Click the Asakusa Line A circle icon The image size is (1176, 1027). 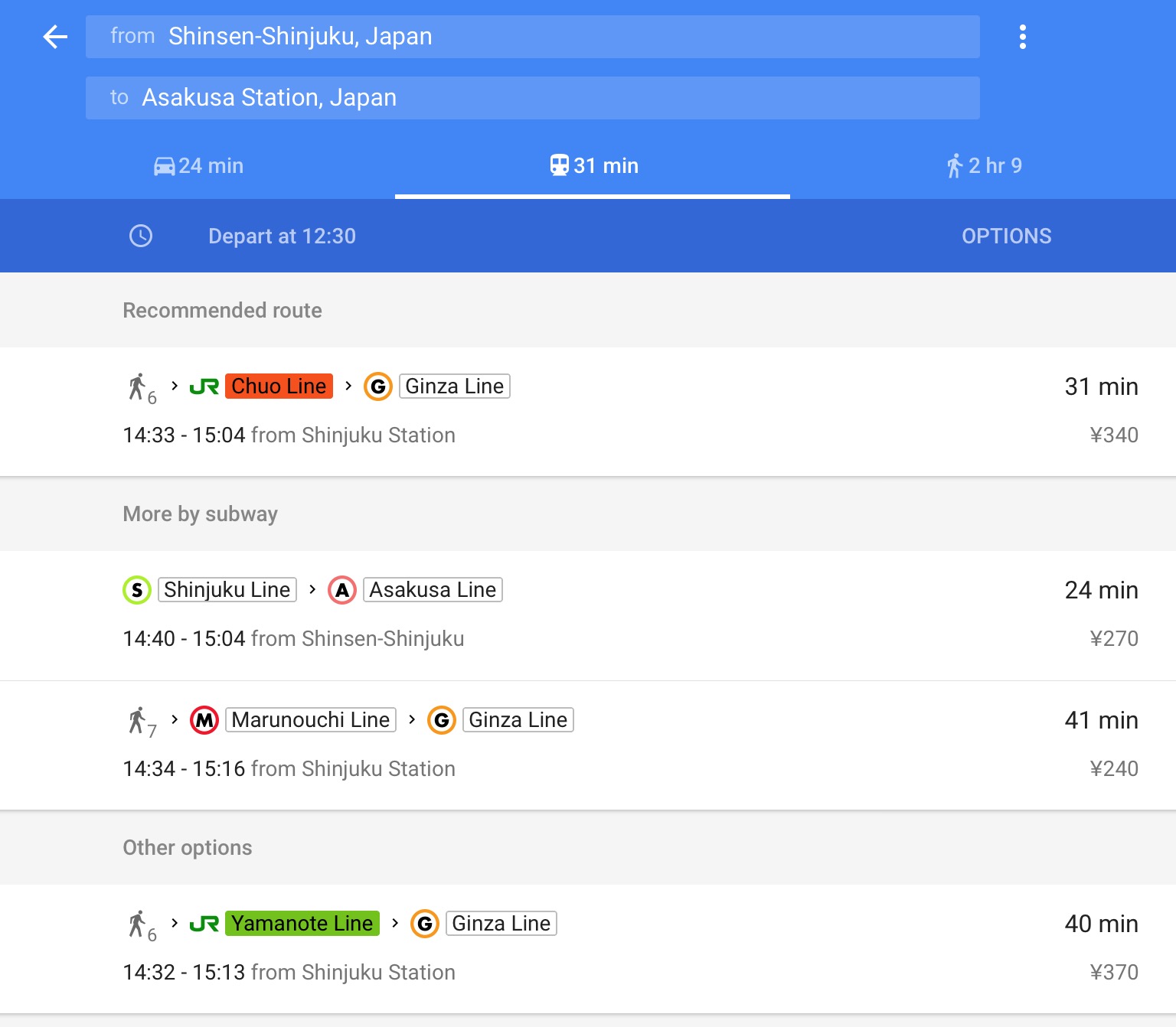342,590
